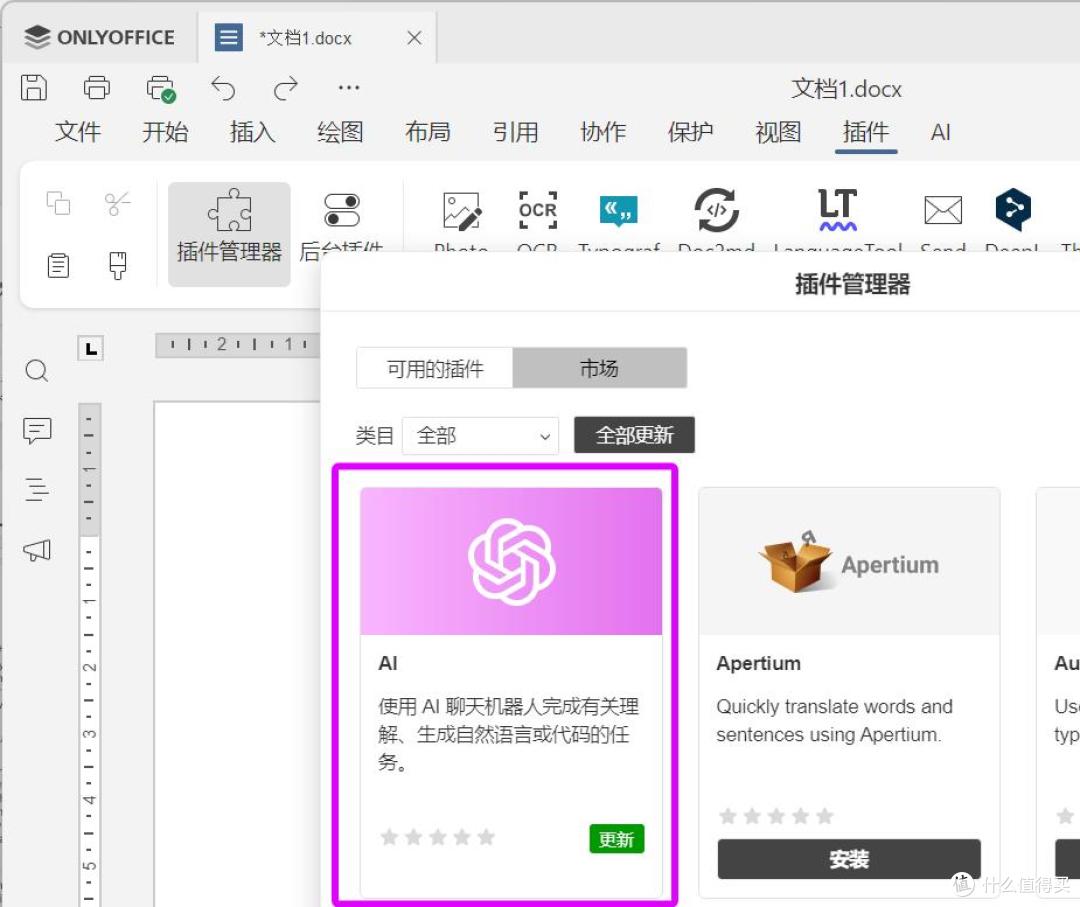
Task: Launch the Typograf plugin
Action: (619, 220)
